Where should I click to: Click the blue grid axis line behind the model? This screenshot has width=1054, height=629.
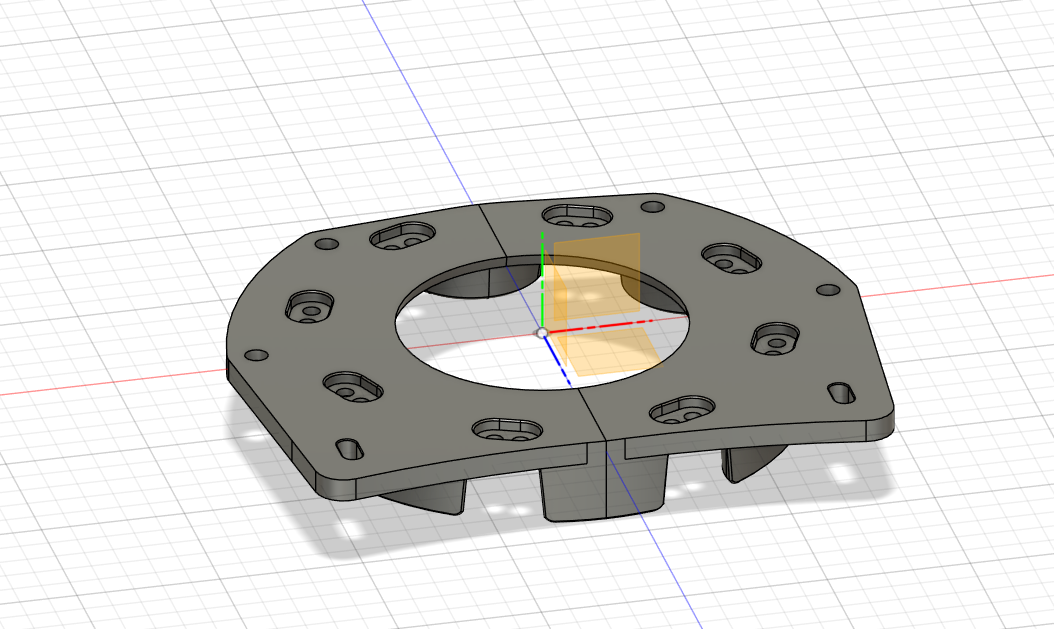click(x=417, y=99)
